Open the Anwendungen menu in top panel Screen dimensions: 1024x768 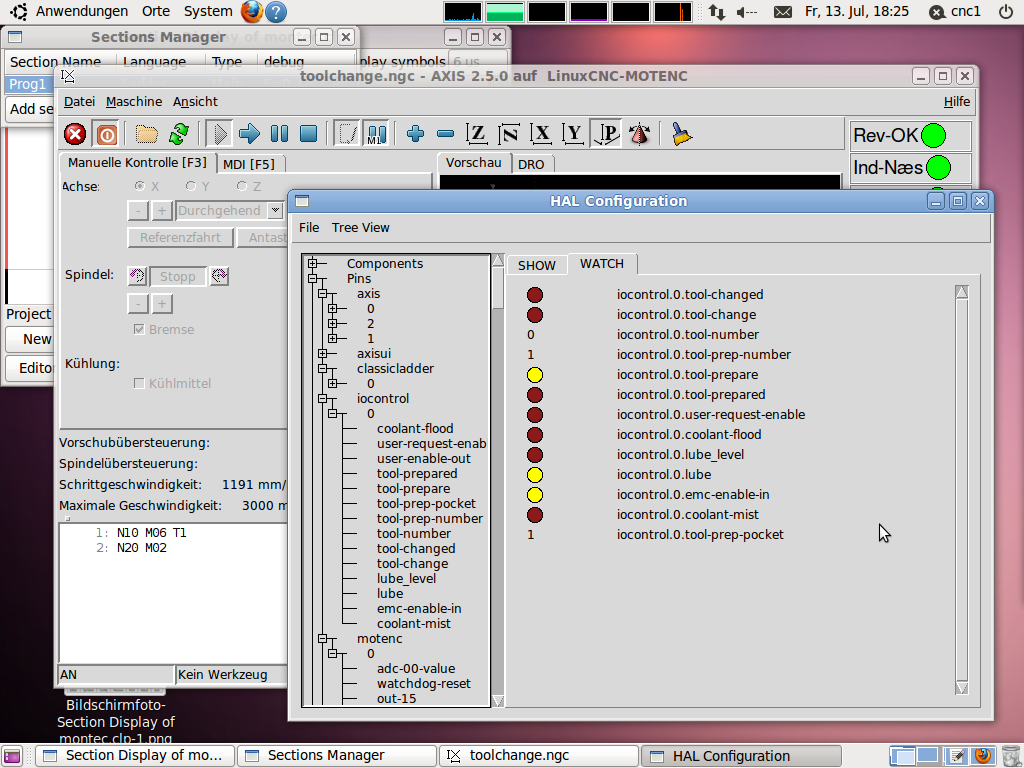point(82,11)
